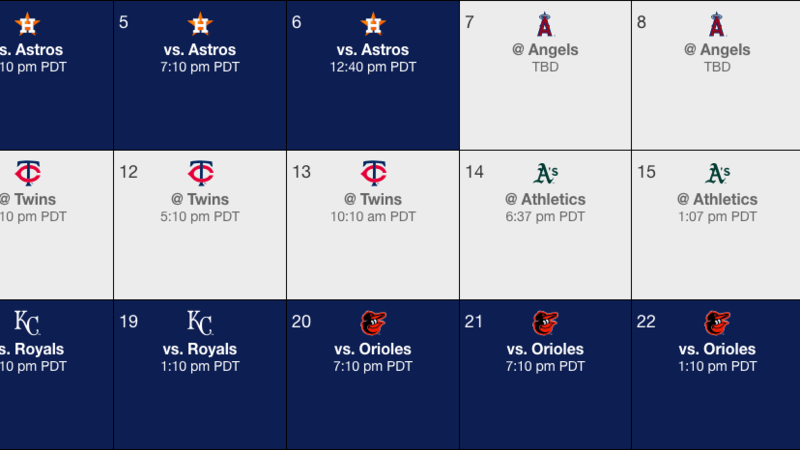Click the Astros logo on day 5

200,24
